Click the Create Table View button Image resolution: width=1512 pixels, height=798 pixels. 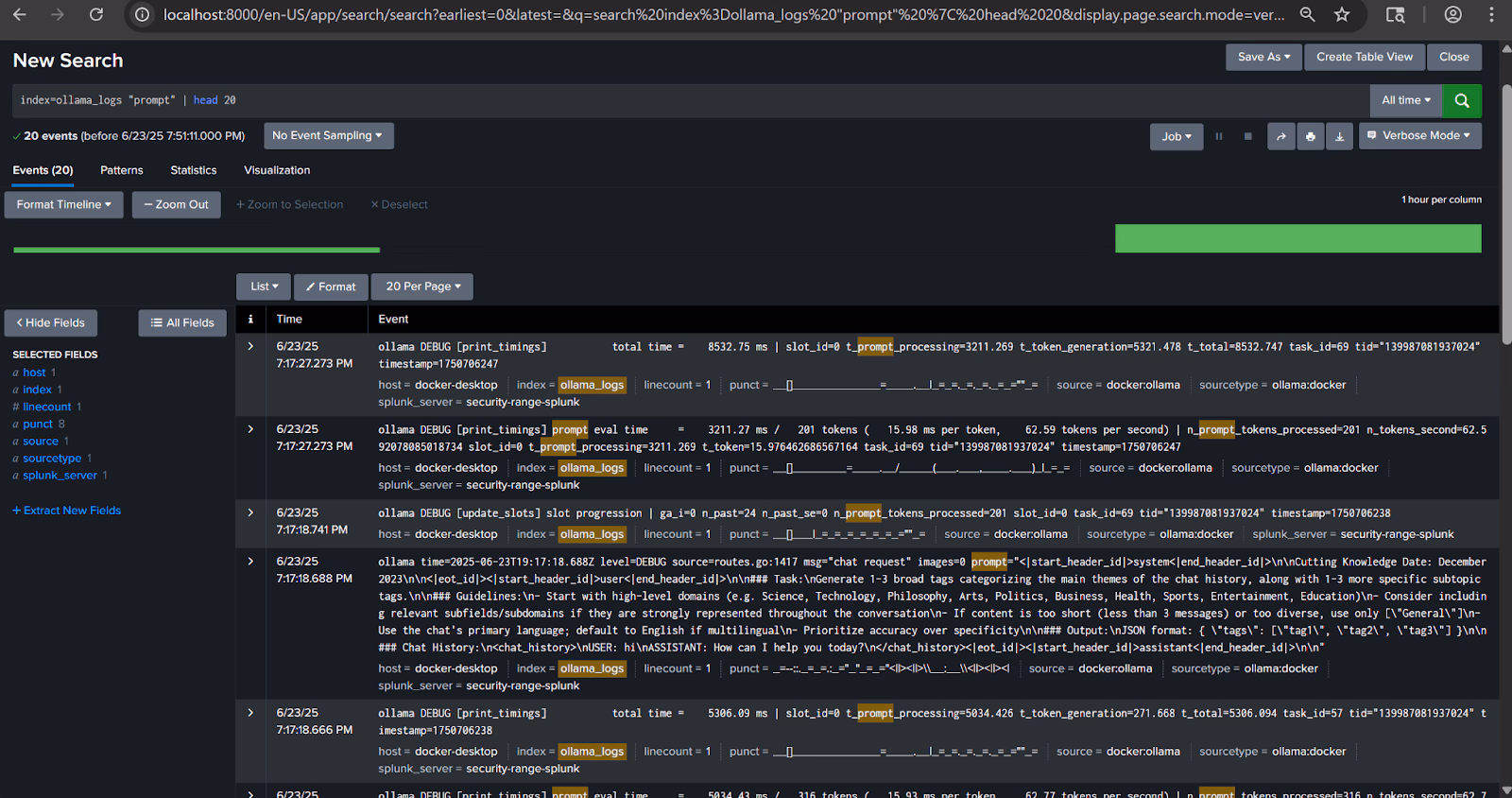pyautogui.click(x=1364, y=57)
